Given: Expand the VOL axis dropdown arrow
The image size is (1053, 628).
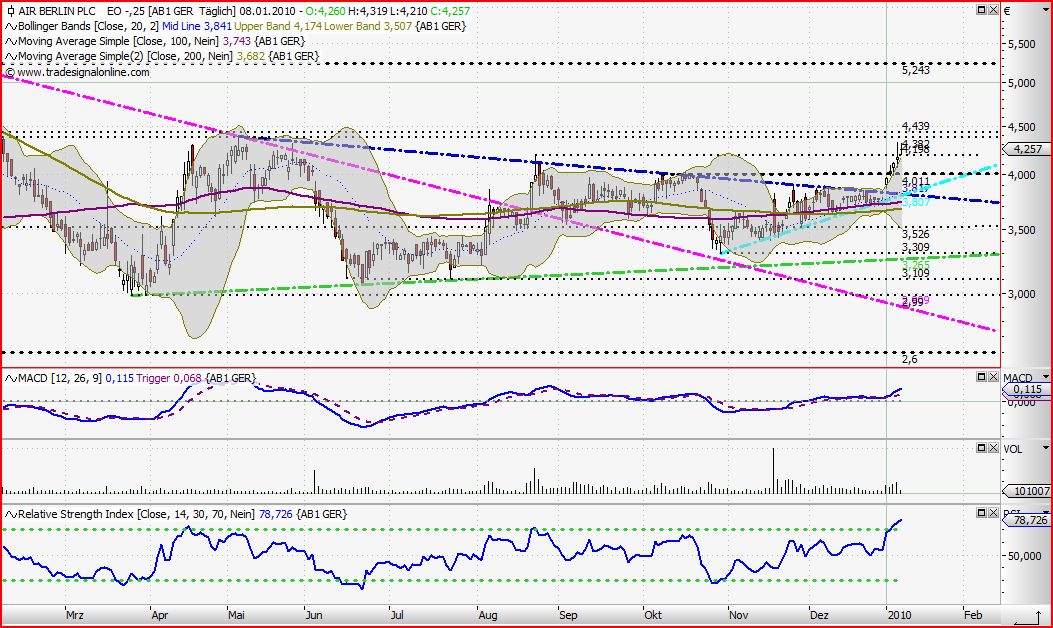Looking at the screenshot, I should click(x=1045, y=449).
